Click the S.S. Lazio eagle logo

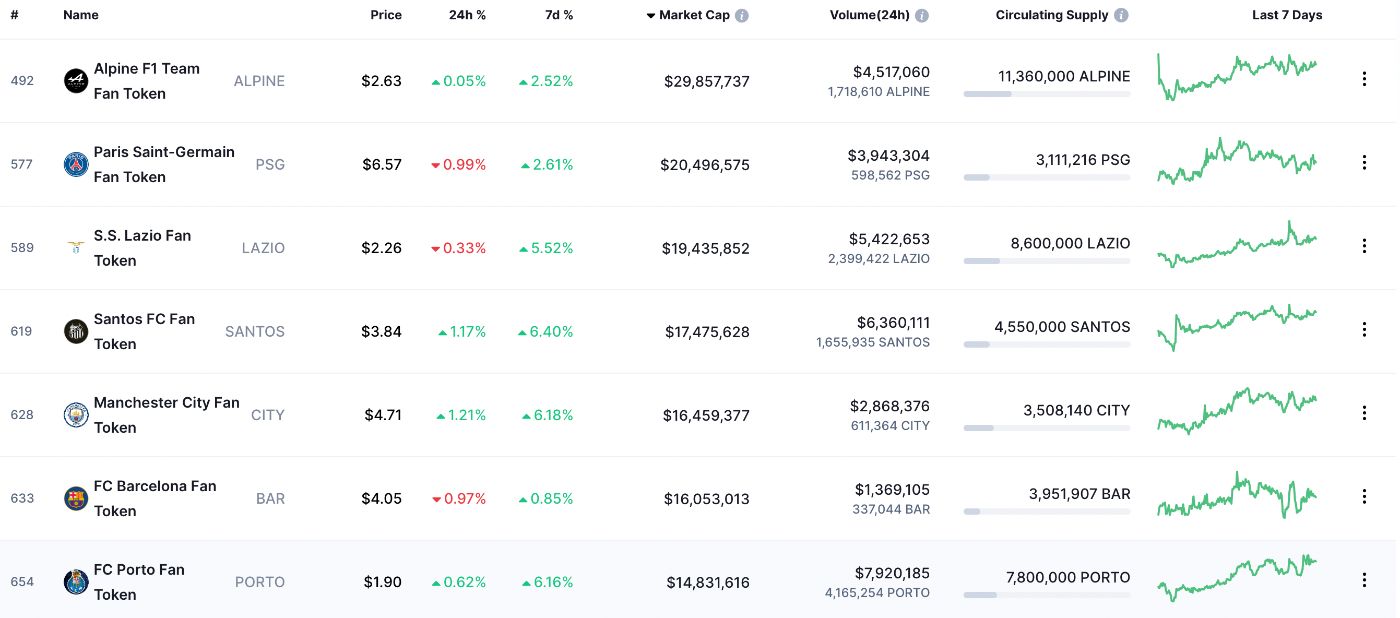[75, 247]
